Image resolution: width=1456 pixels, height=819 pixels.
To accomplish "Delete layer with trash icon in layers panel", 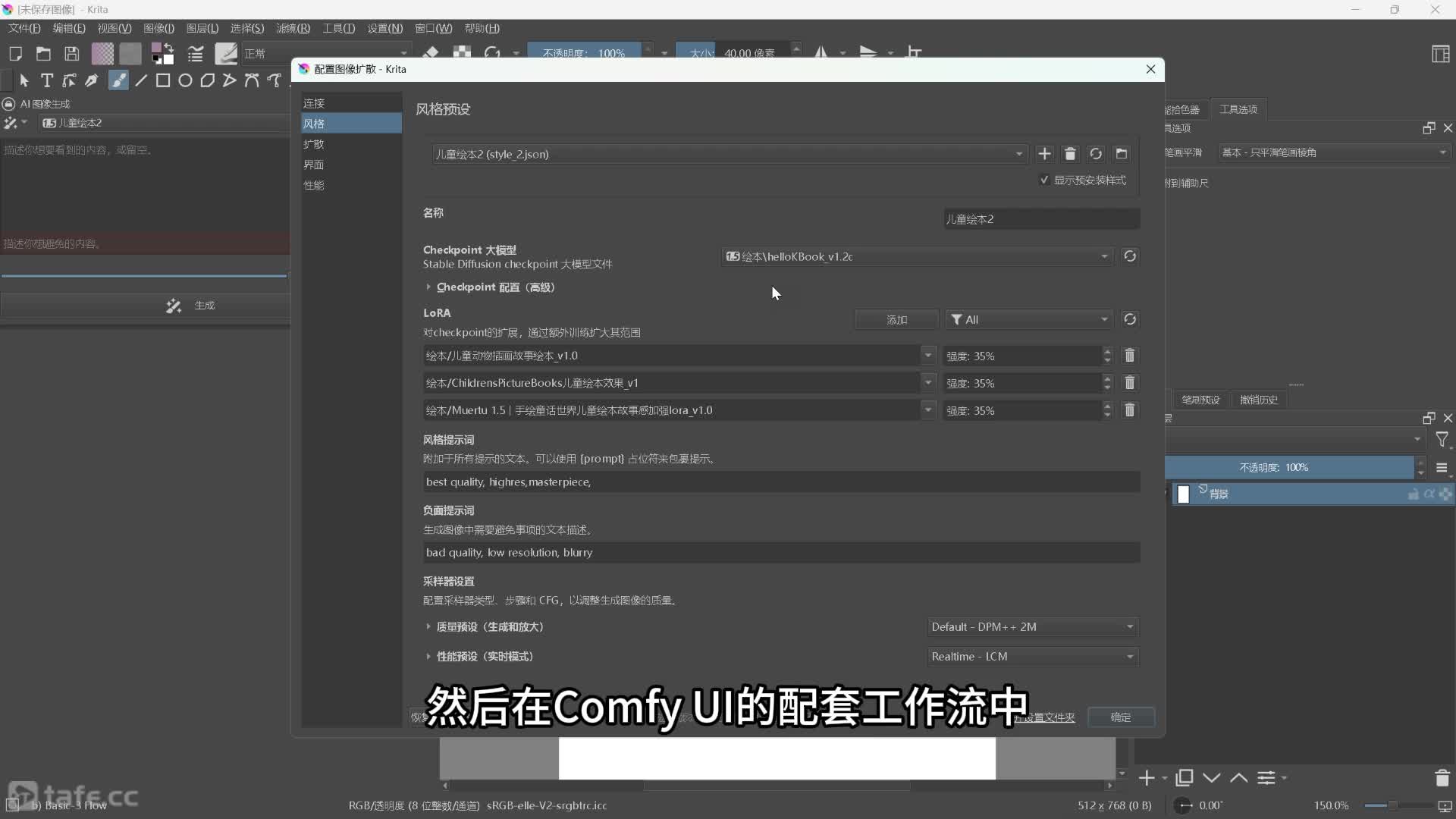I will pos(1442,778).
